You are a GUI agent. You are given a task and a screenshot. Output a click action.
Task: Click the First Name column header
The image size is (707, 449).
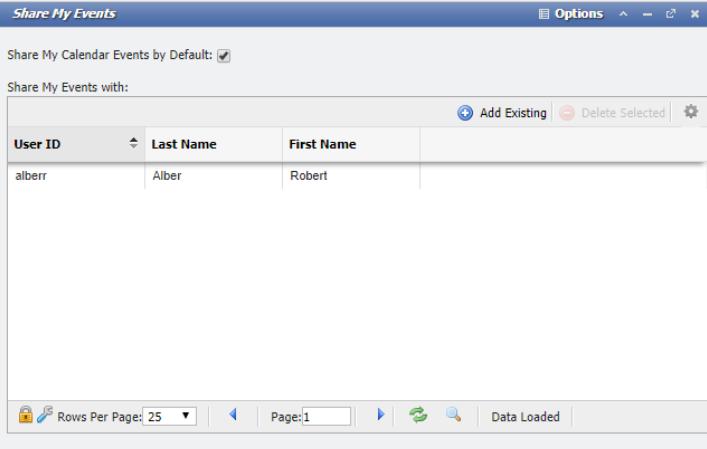pyautogui.click(x=350, y=144)
